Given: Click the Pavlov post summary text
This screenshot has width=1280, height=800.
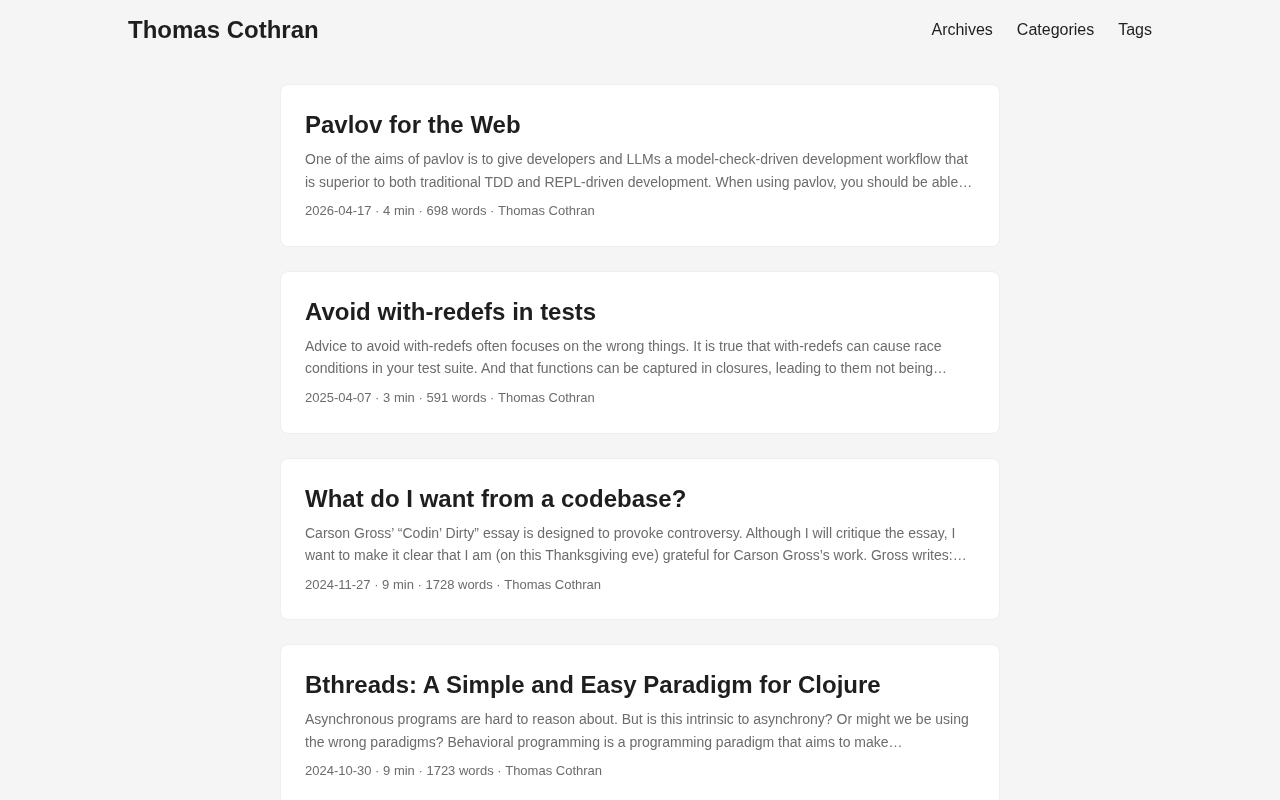Looking at the screenshot, I should [639, 171].
